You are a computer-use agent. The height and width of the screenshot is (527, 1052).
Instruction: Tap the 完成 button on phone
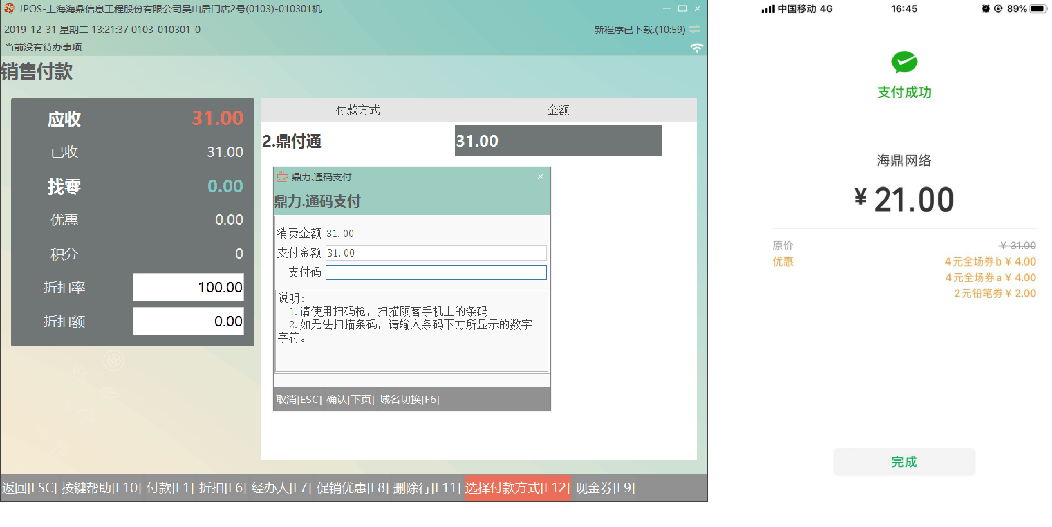click(x=904, y=462)
